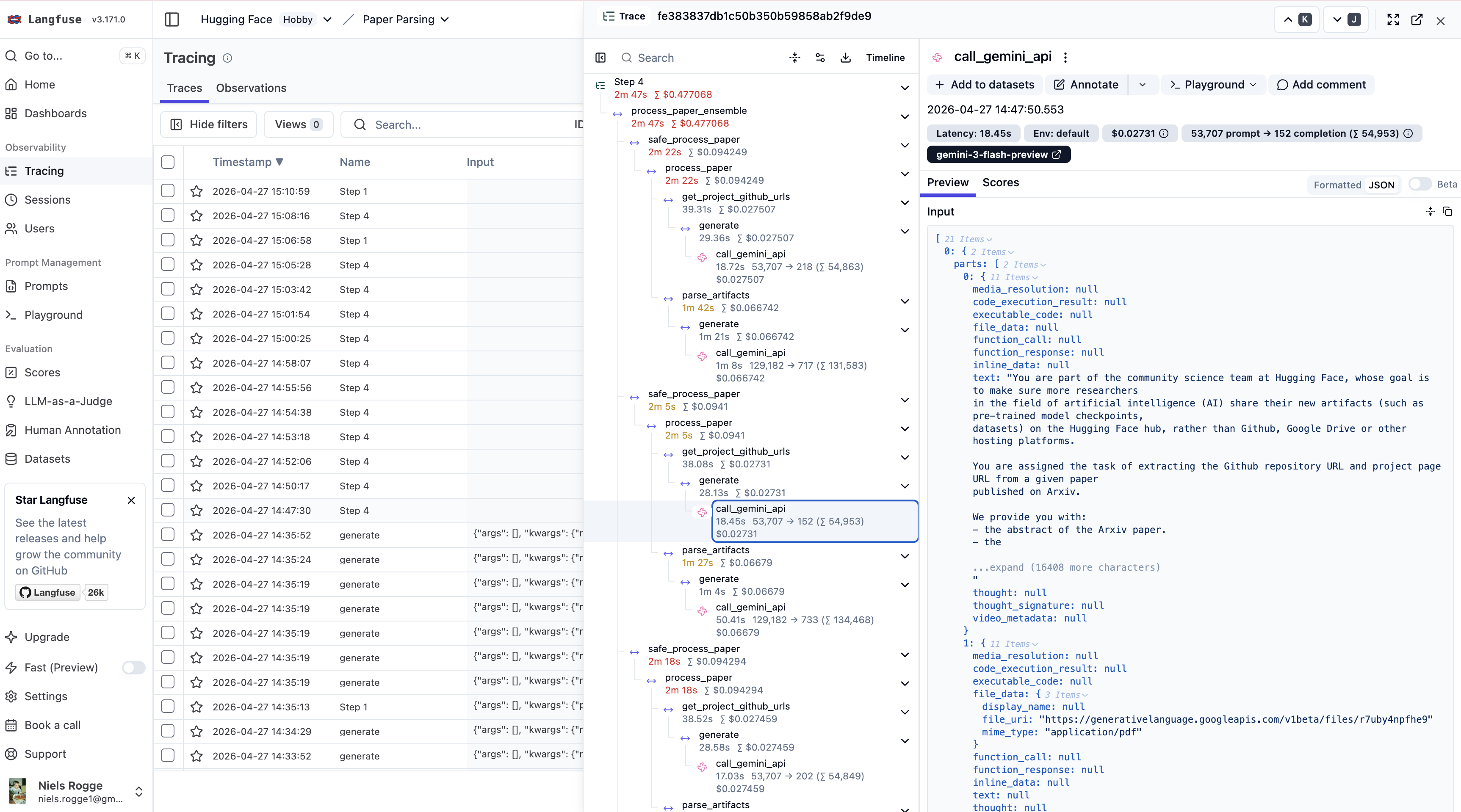Copy the Input content icon
The height and width of the screenshot is (812, 1461).
(x=1448, y=212)
